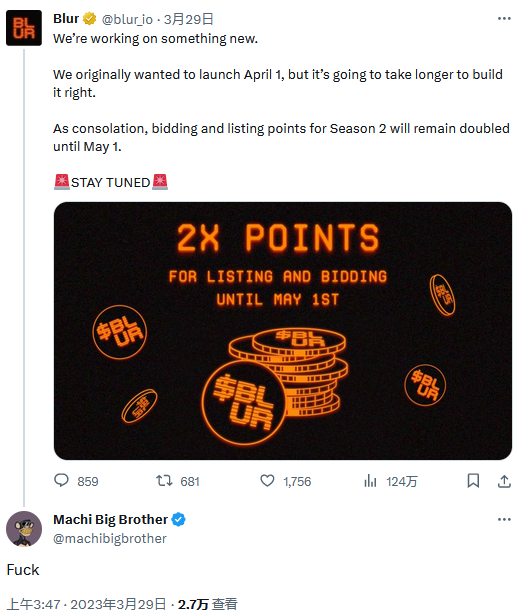Open the 2X Points promo image
This screenshot has height=613, width=526.
283,331
